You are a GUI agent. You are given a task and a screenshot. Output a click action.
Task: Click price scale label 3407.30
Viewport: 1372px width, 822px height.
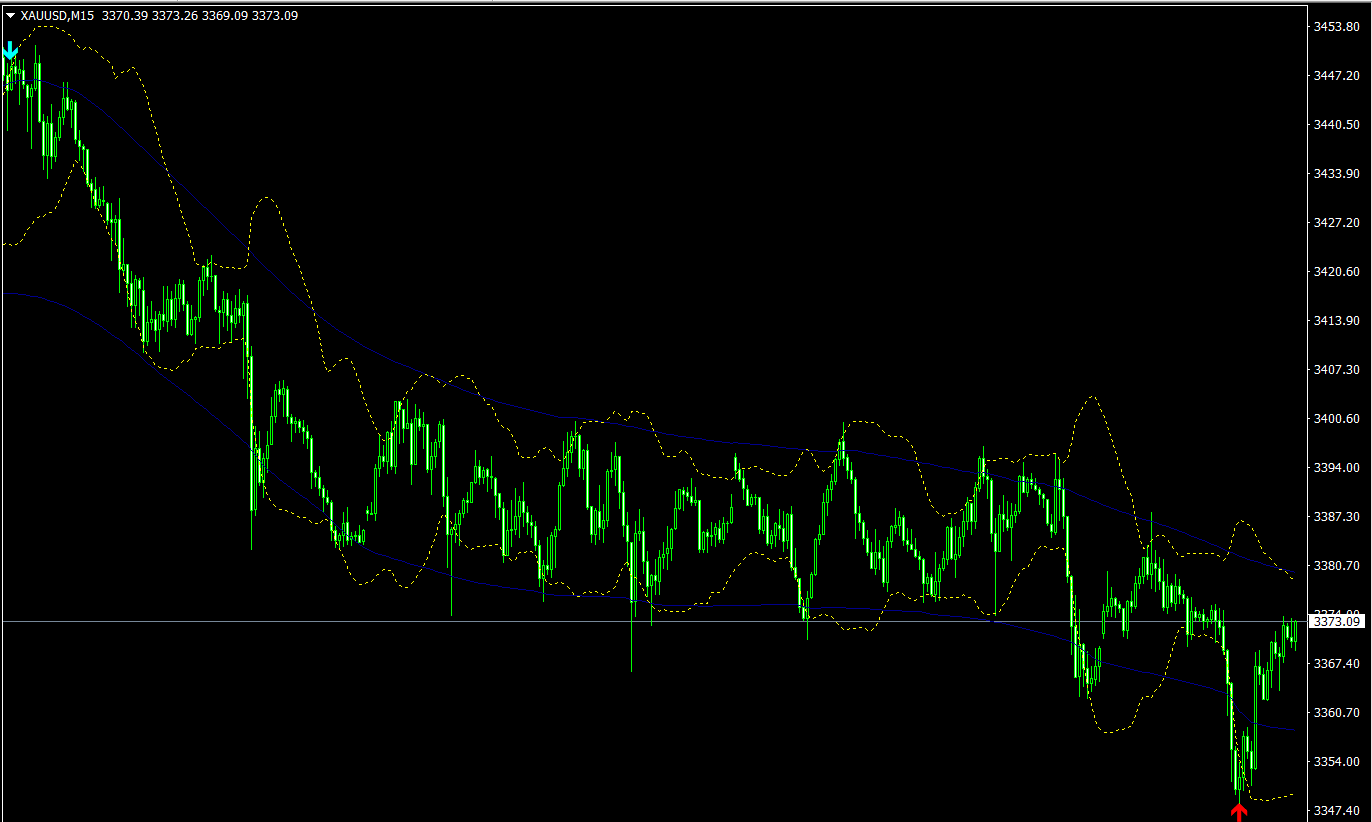(1336, 369)
